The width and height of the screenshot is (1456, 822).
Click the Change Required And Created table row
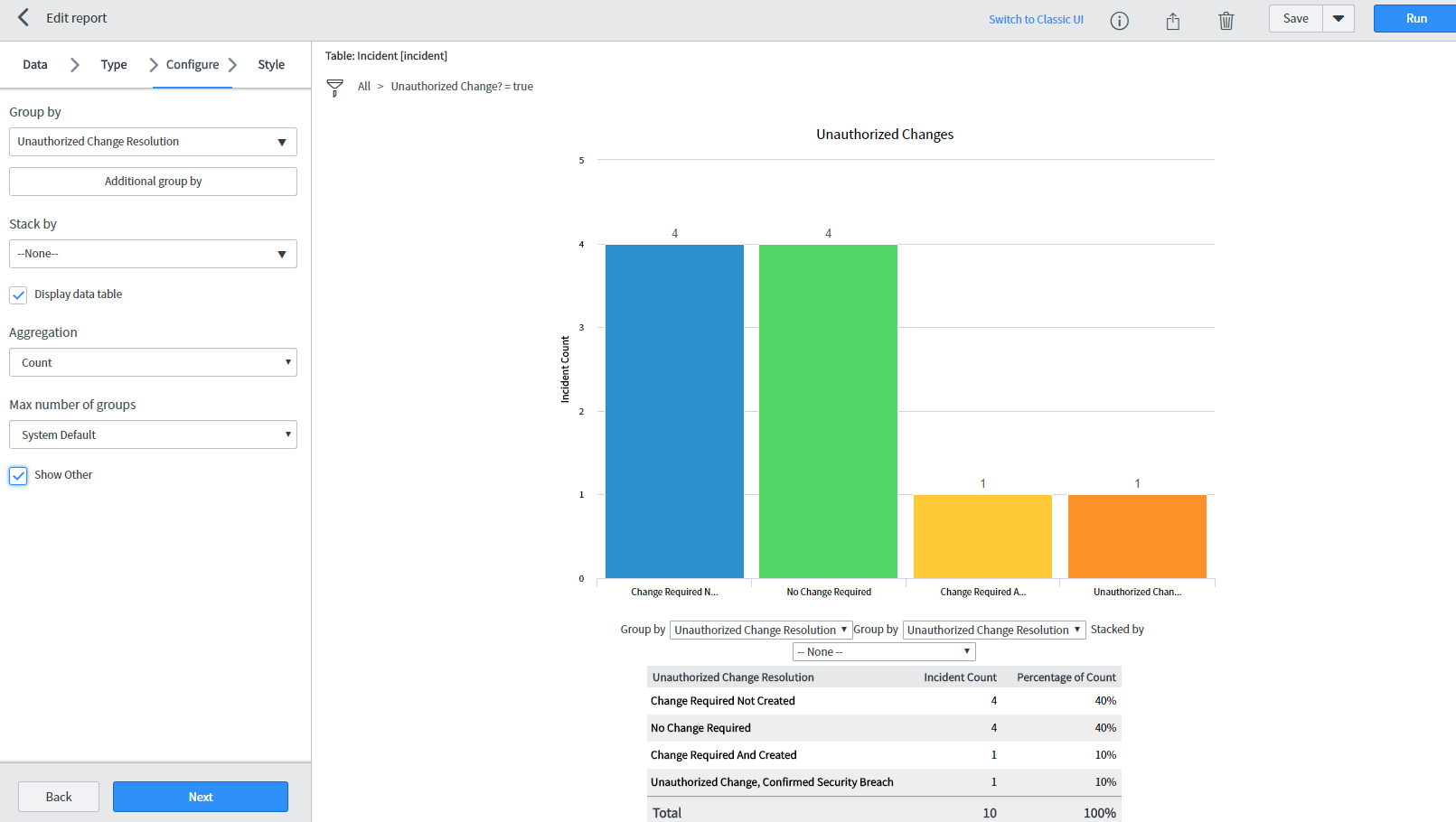pyautogui.click(x=884, y=755)
